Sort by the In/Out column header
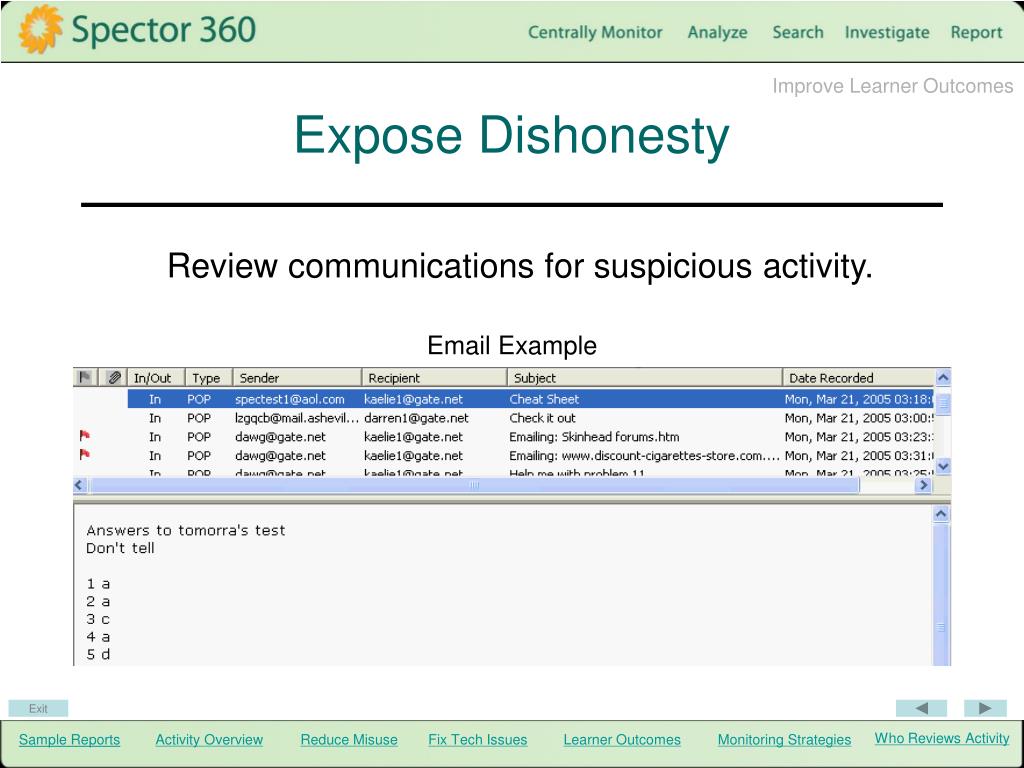 tap(156, 377)
